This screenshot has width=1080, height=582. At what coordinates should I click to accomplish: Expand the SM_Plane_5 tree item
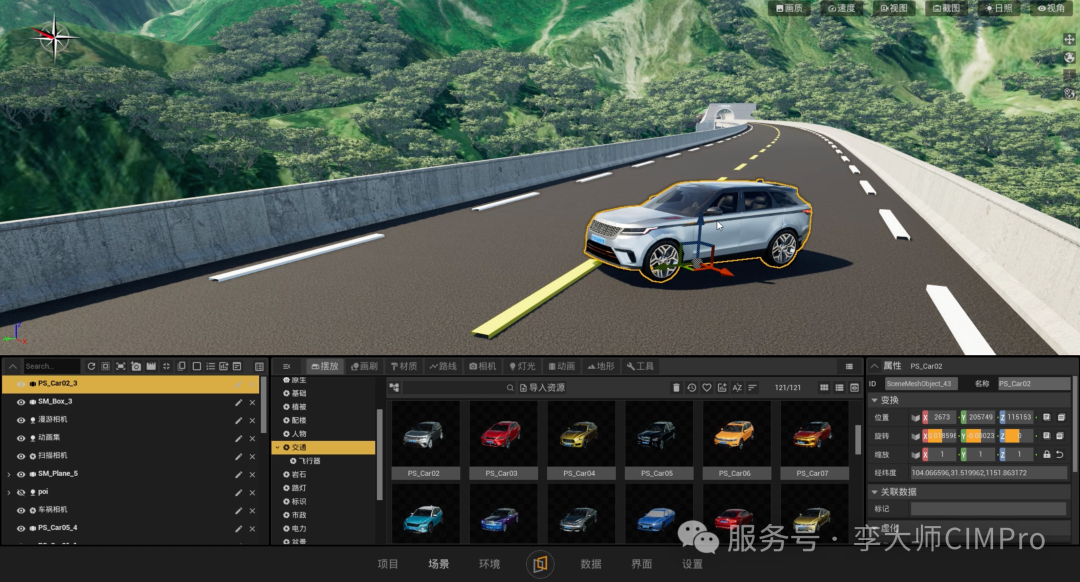point(9,474)
